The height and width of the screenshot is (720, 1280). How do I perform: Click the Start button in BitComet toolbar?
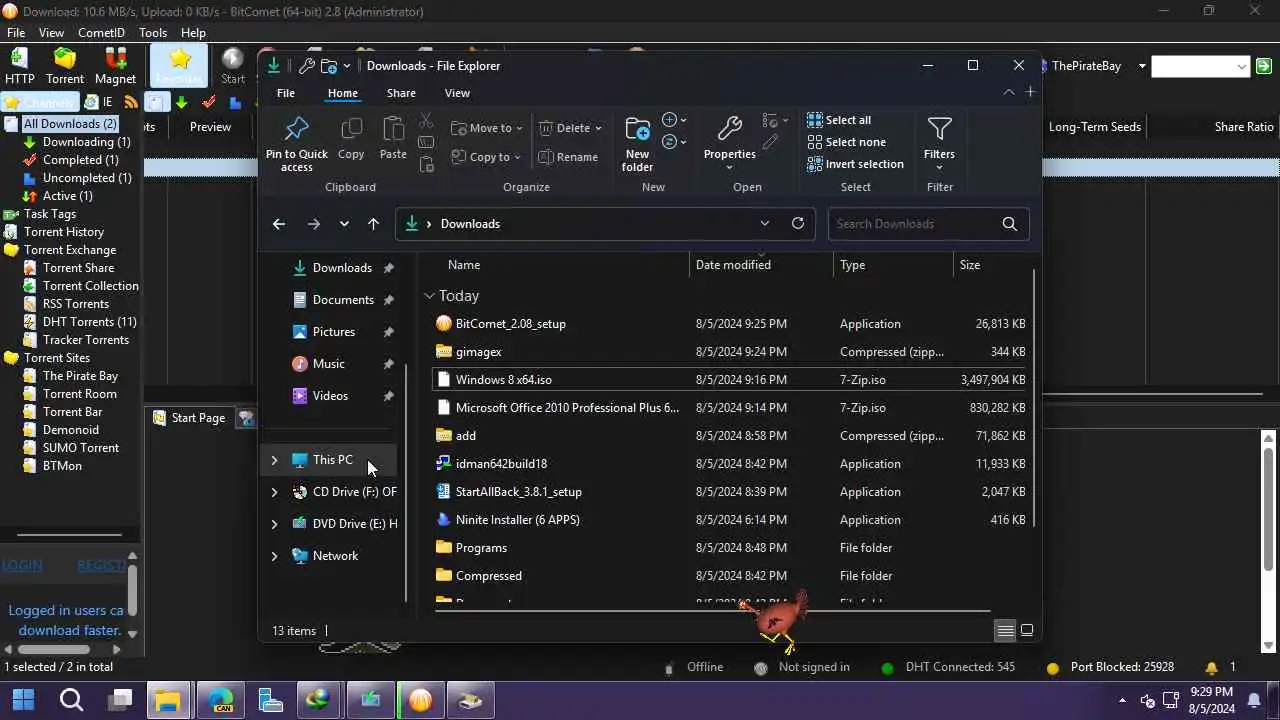click(x=233, y=66)
